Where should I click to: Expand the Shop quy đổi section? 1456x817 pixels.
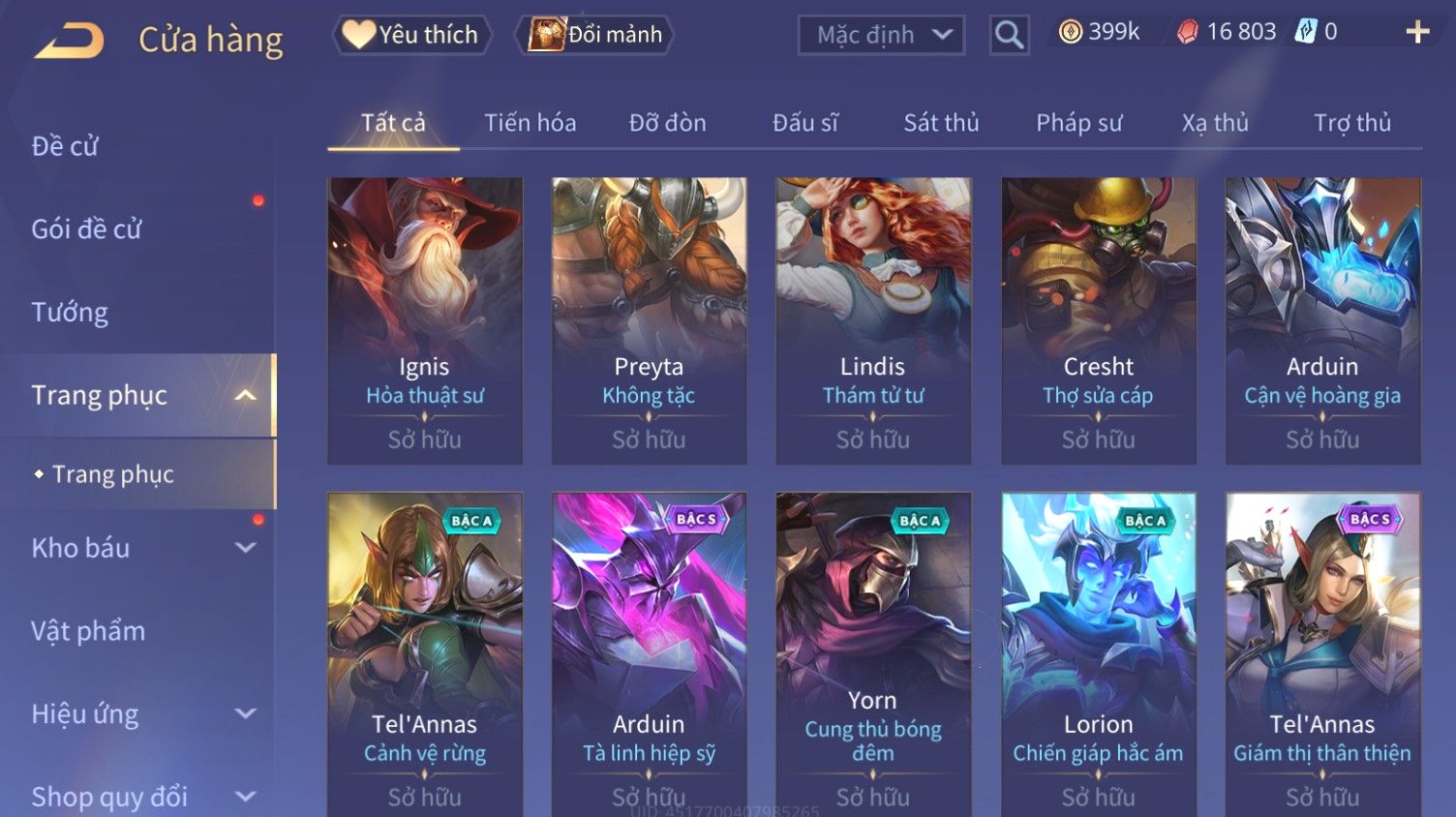click(246, 797)
